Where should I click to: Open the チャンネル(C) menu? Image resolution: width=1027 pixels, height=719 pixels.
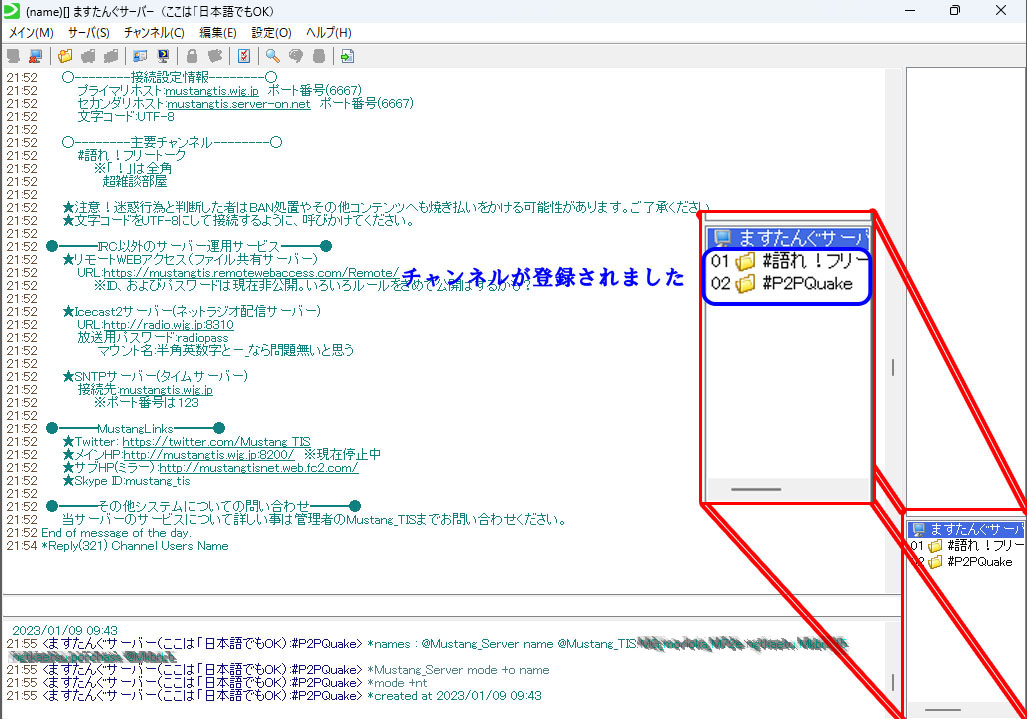point(154,32)
